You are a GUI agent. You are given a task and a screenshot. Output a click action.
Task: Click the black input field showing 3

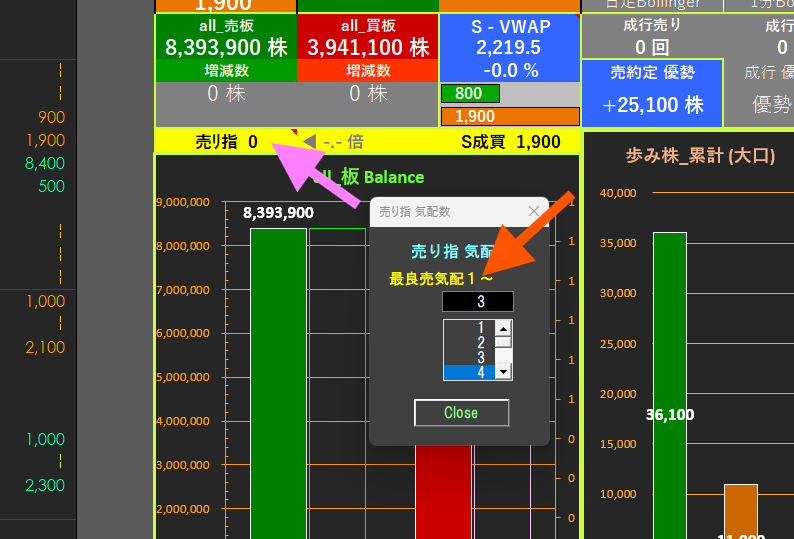[478, 301]
